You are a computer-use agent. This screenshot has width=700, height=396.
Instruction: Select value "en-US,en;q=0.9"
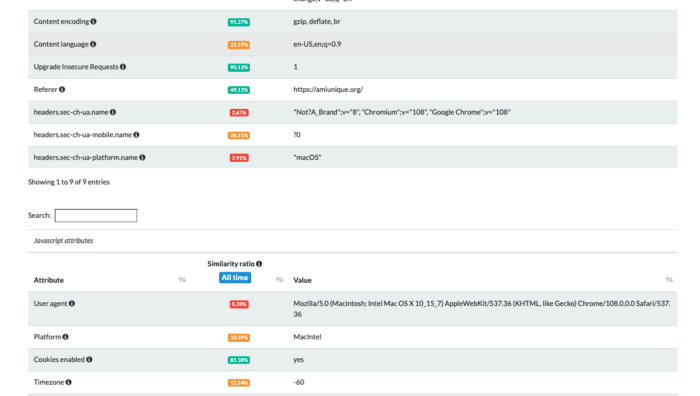coord(317,44)
